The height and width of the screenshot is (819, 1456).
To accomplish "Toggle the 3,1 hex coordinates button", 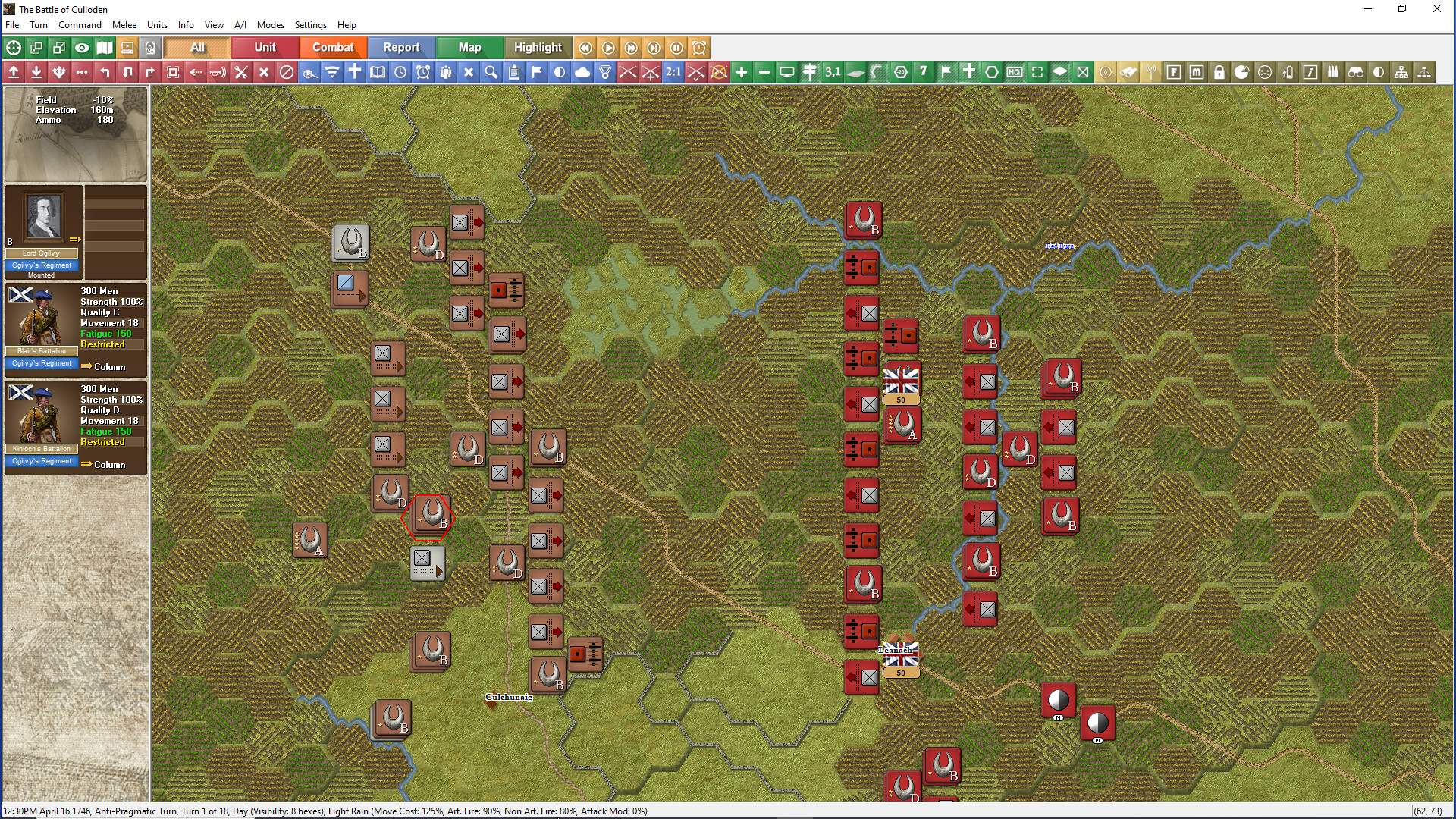I will pos(833,72).
